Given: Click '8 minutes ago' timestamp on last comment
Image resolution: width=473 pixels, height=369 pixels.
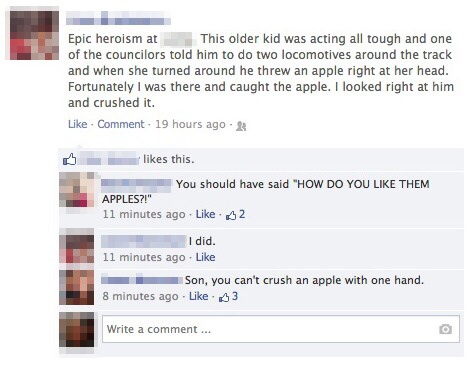Looking at the screenshot, I should click(x=140, y=296).
